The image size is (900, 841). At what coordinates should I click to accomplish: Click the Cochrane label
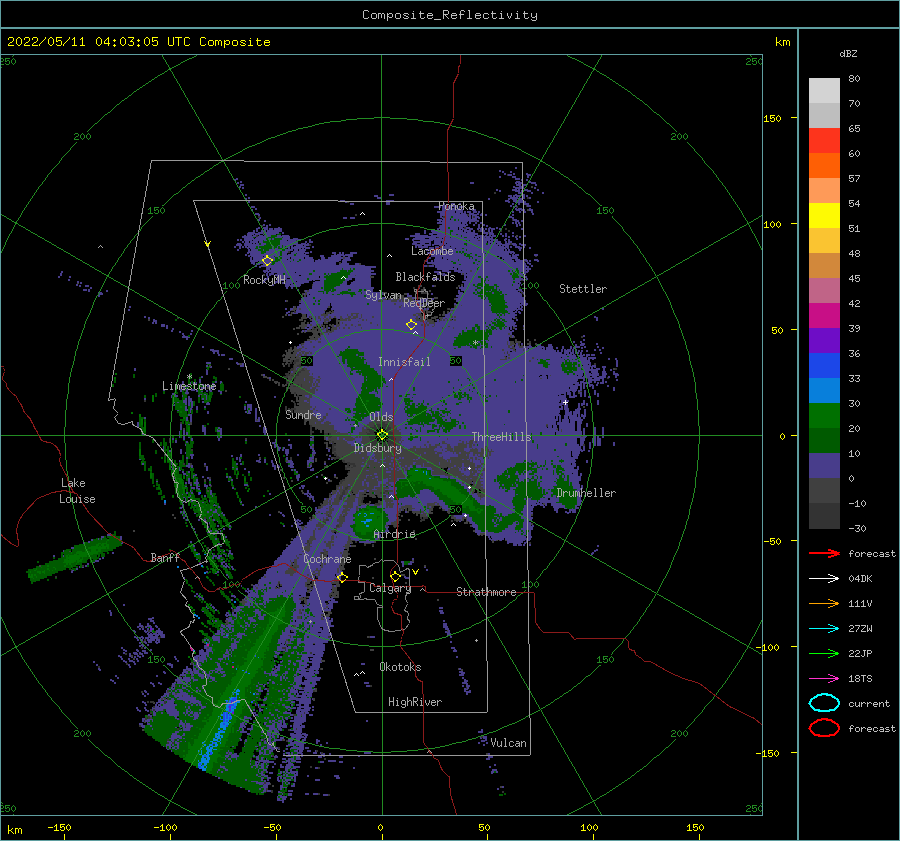327,559
